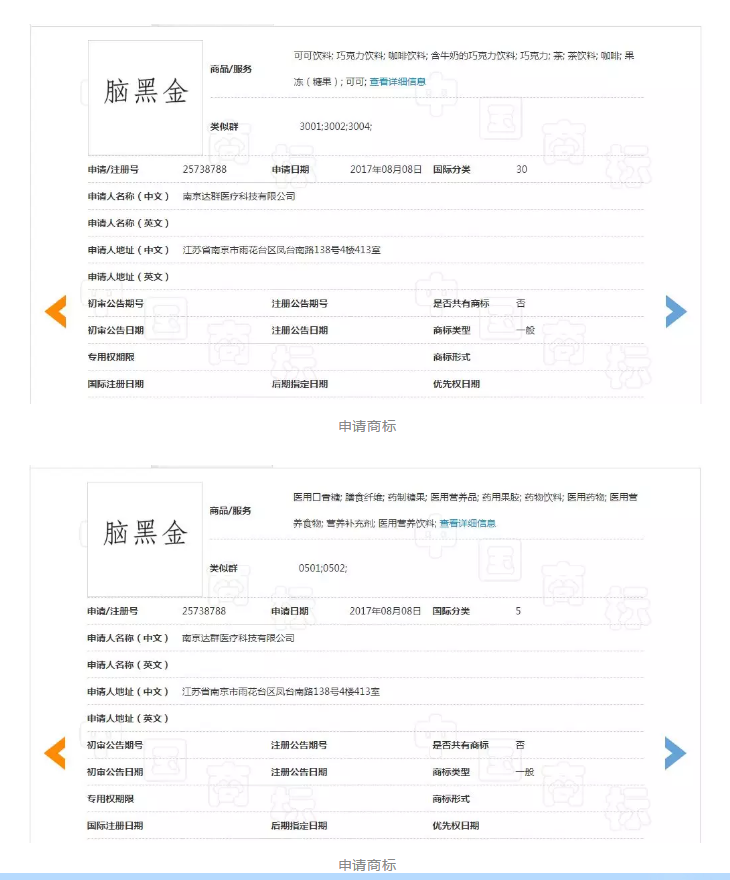
Task: Select application date 2017年08月08日 in class 30 record
Action: 385,169
